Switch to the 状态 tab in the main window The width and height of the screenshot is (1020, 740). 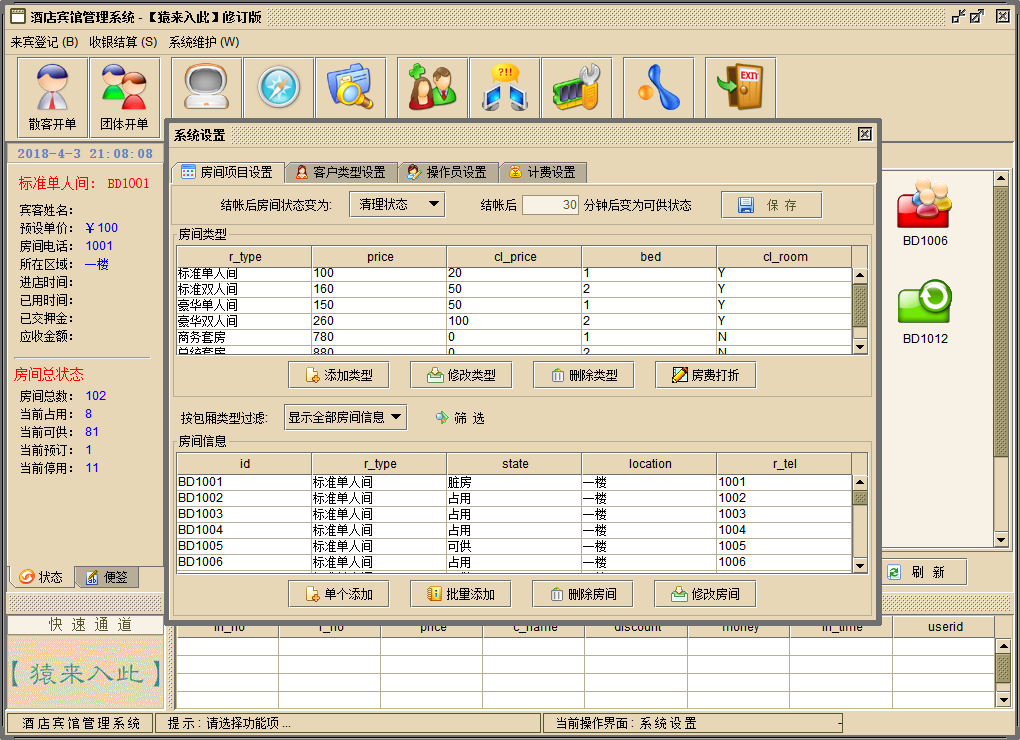[42, 577]
